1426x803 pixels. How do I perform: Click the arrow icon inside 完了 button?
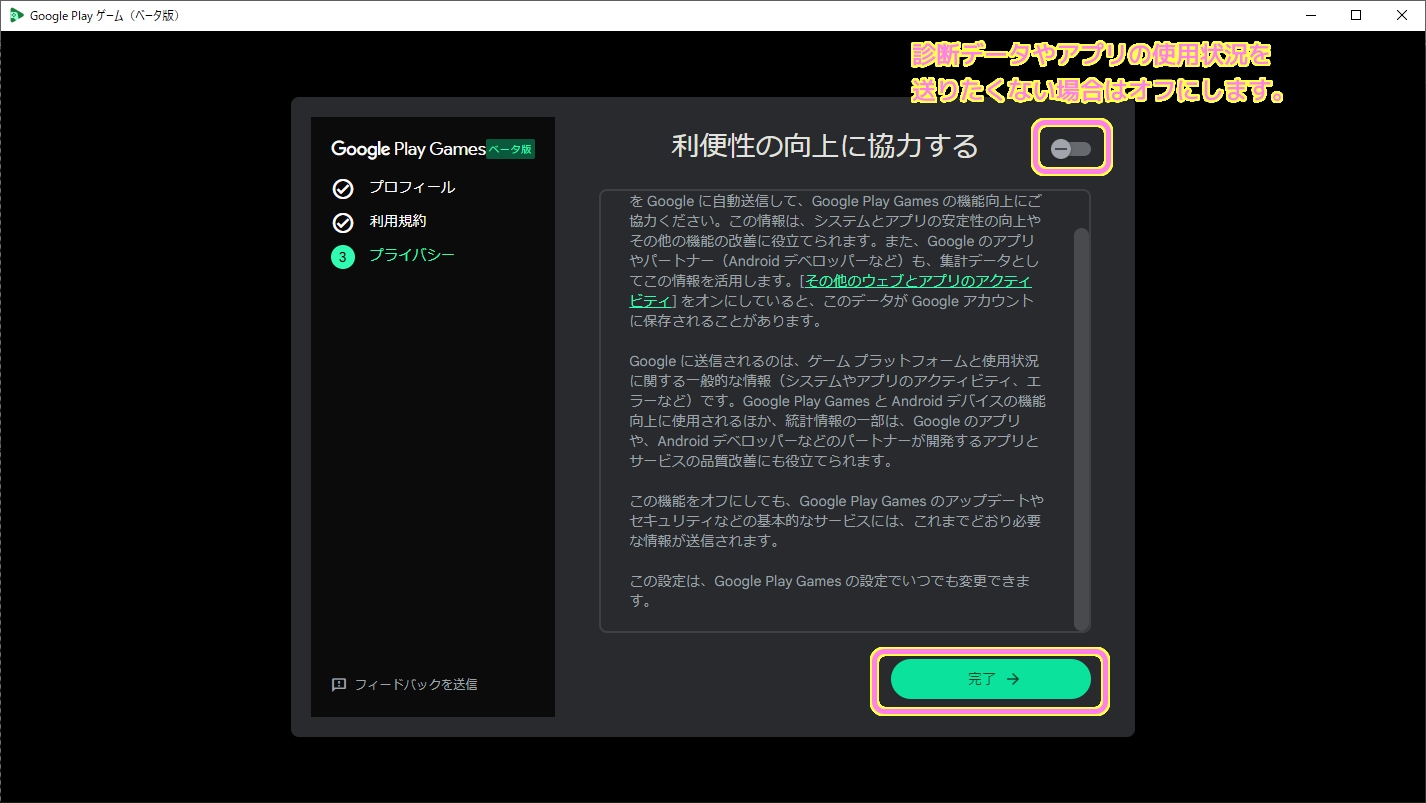coord(1013,679)
